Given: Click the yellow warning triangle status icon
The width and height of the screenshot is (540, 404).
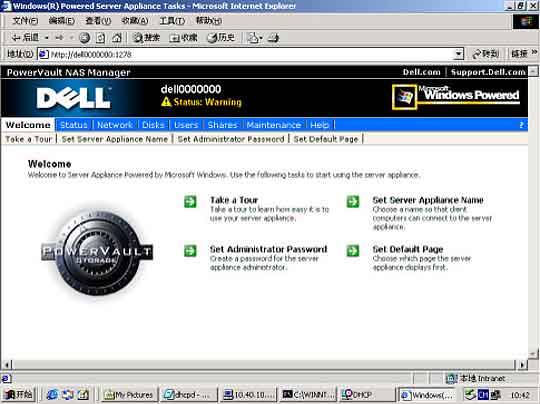Looking at the screenshot, I should (166, 102).
